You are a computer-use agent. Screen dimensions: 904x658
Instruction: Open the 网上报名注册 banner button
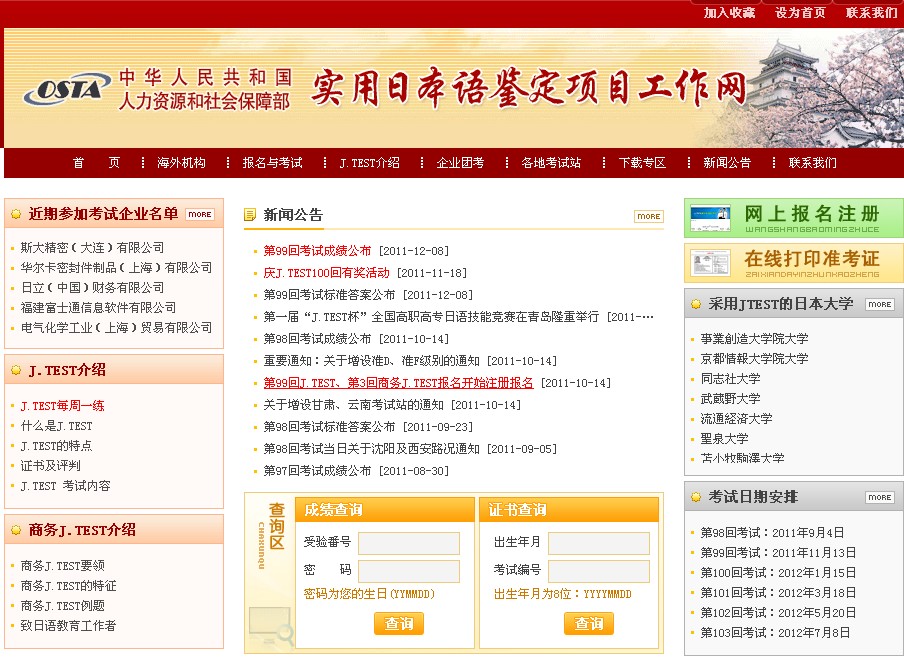793,218
